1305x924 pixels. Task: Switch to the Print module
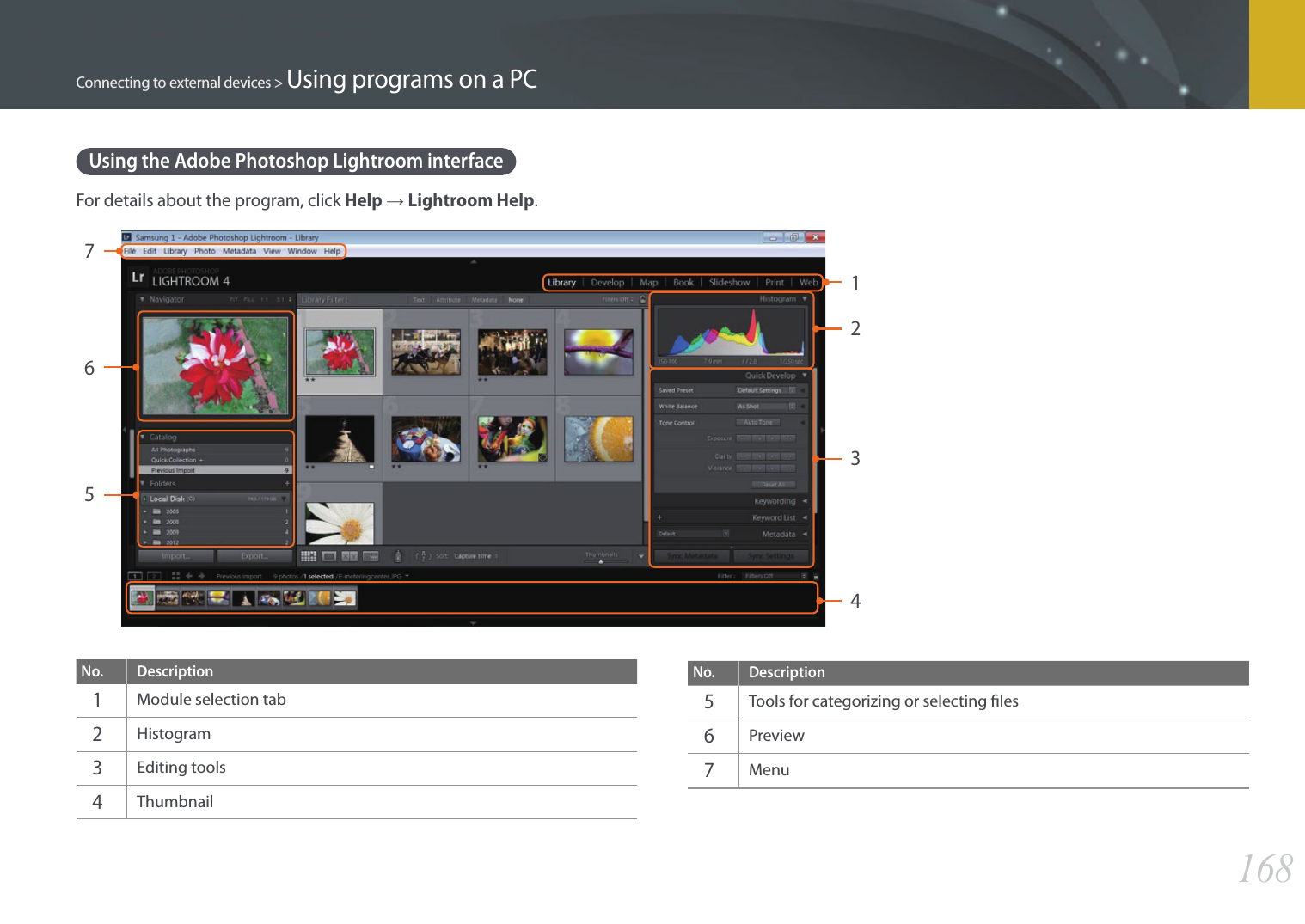[x=775, y=283]
